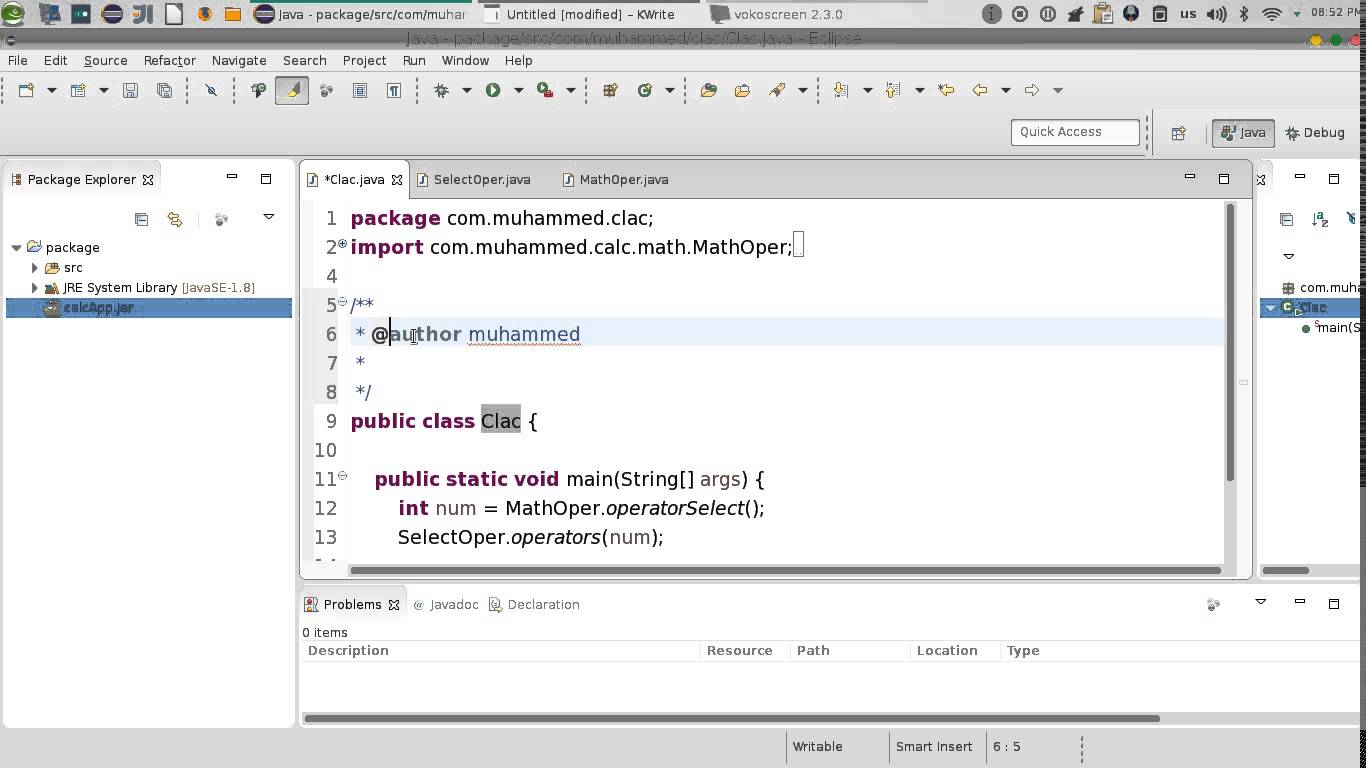Select the Skip All Breakpoints toolbar icon
This screenshot has width=1366, height=768.
[211, 90]
